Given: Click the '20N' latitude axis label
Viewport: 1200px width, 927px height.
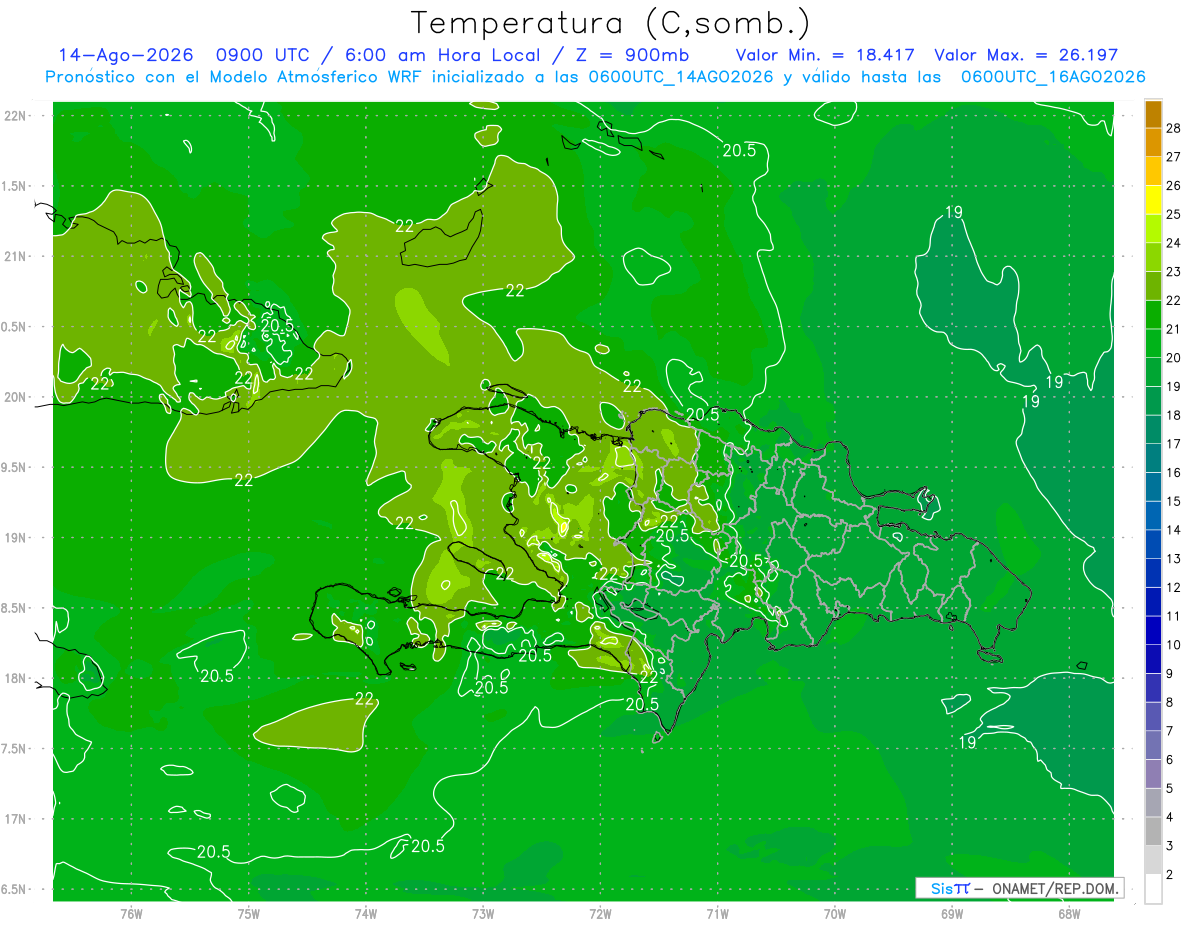Looking at the screenshot, I should coord(15,397).
